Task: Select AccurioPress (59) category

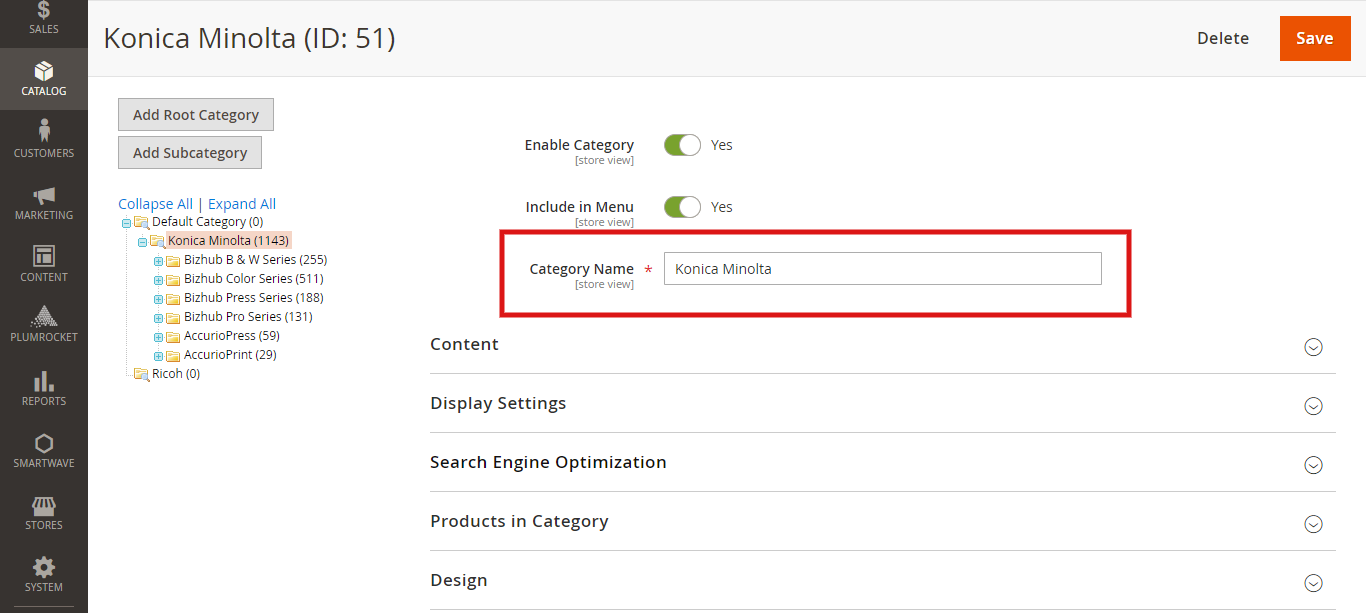Action: [232, 336]
